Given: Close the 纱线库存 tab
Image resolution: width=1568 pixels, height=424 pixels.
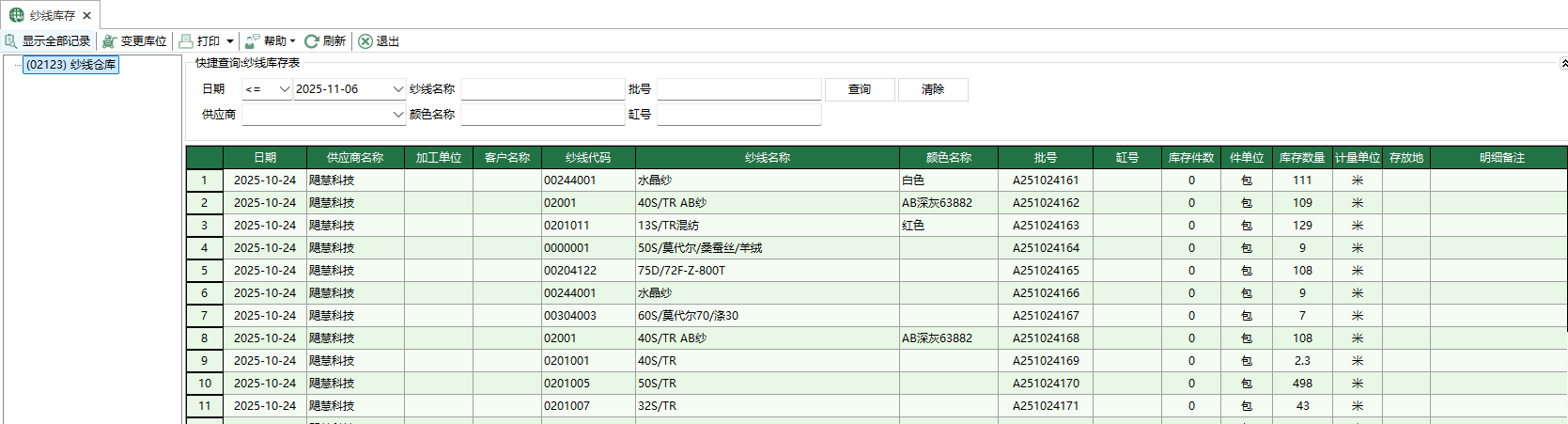Looking at the screenshot, I should [86, 16].
